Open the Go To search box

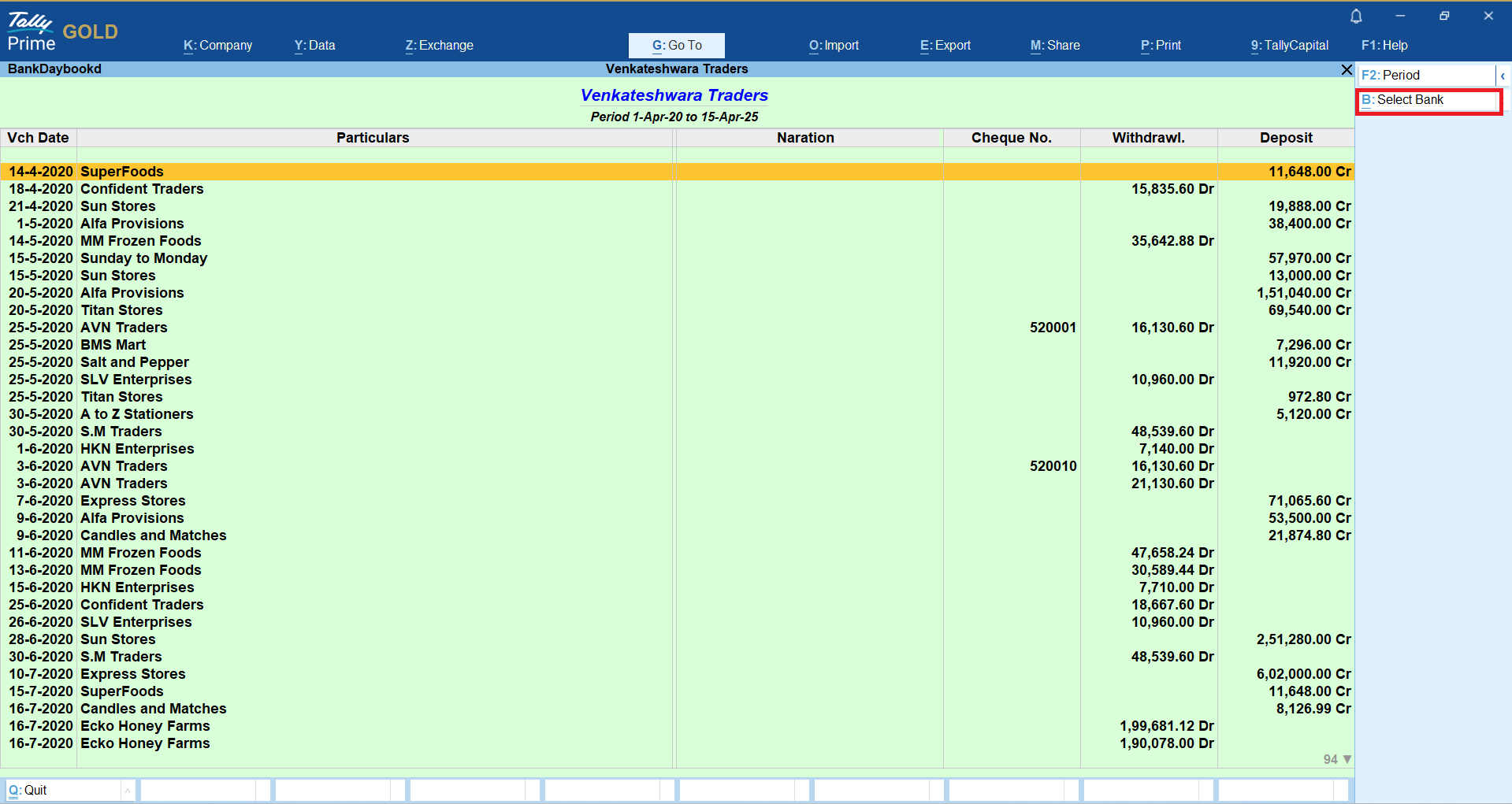(676, 46)
